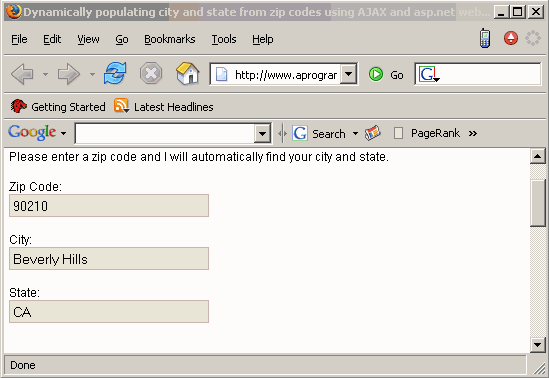Go to the Home page icon

coord(188,73)
